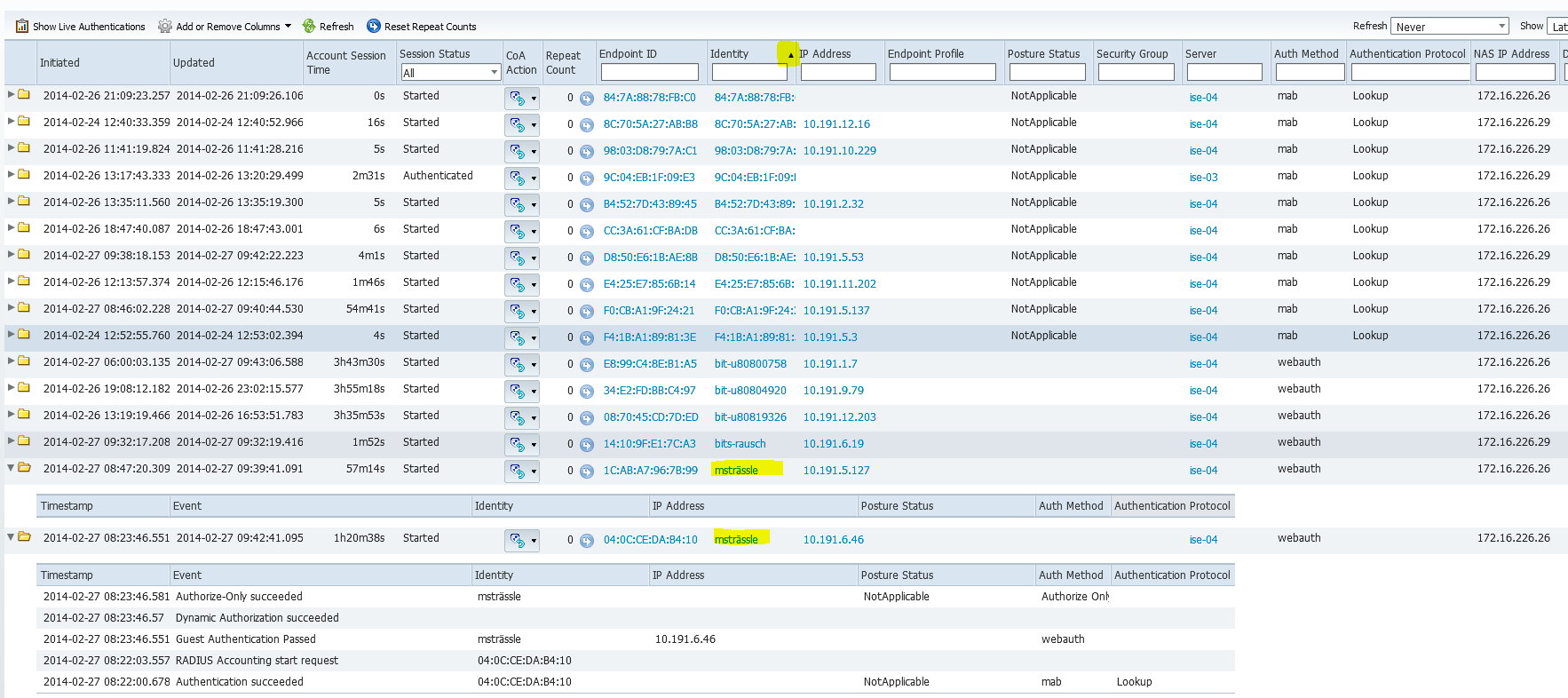The height and width of the screenshot is (698, 1568).
Task: Sort by the Auth Method column header
Action: [1306, 54]
